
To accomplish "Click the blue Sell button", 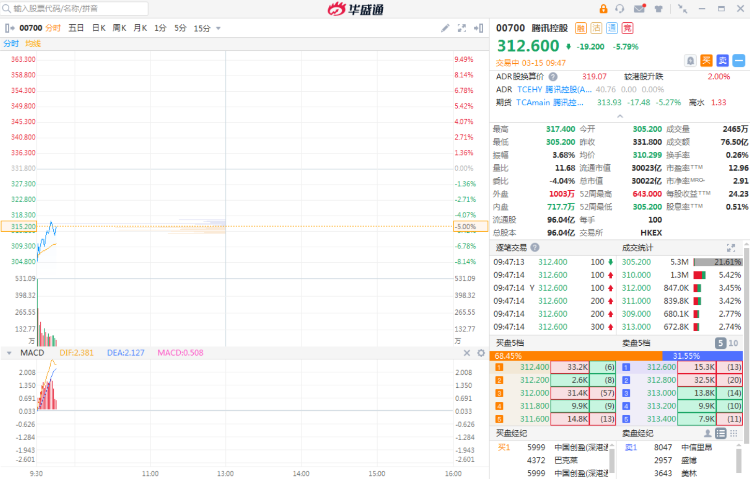I will coord(720,61).
